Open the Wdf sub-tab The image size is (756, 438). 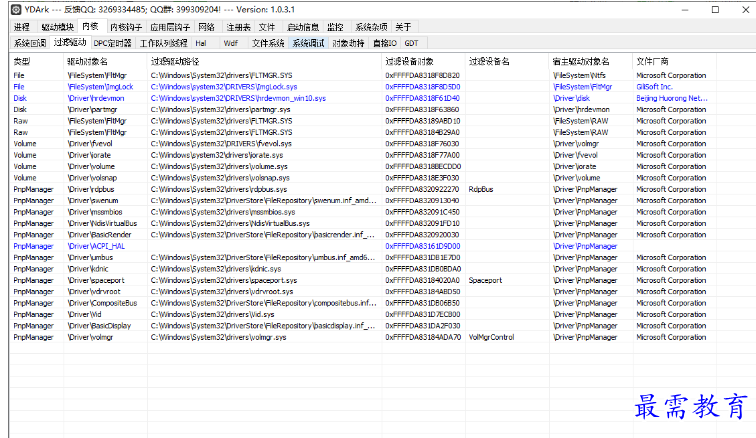click(x=230, y=43)
